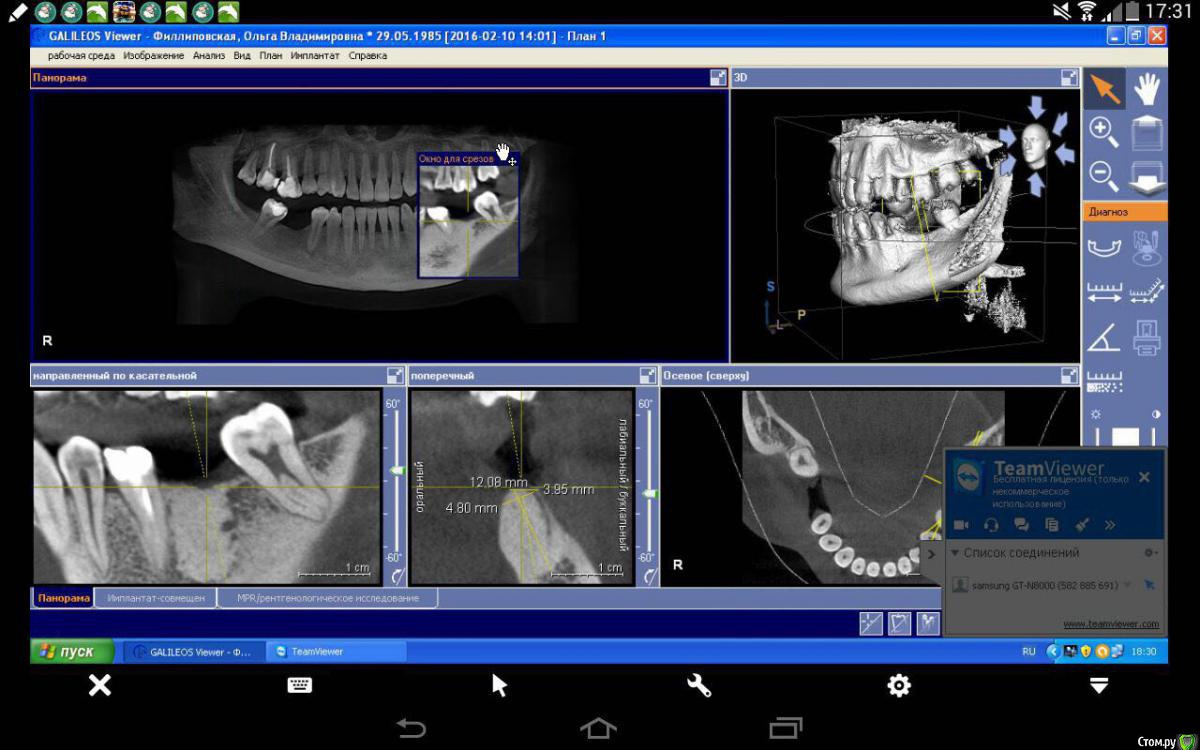1200x750 pixels.
Task: Click the print image icon in toolbar
Action: (1147, 338)
